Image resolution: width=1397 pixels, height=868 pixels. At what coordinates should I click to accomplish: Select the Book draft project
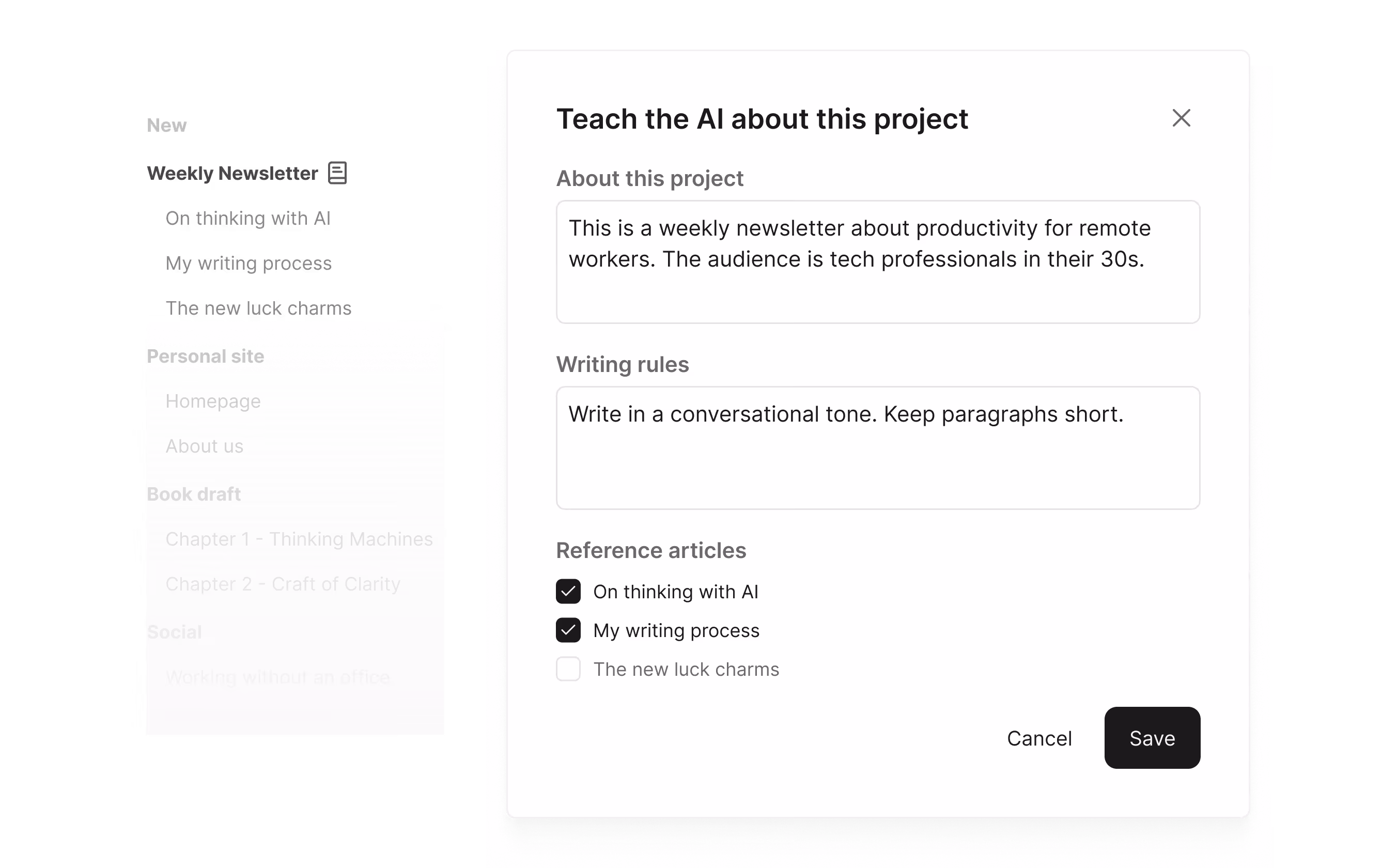point(193,494)
